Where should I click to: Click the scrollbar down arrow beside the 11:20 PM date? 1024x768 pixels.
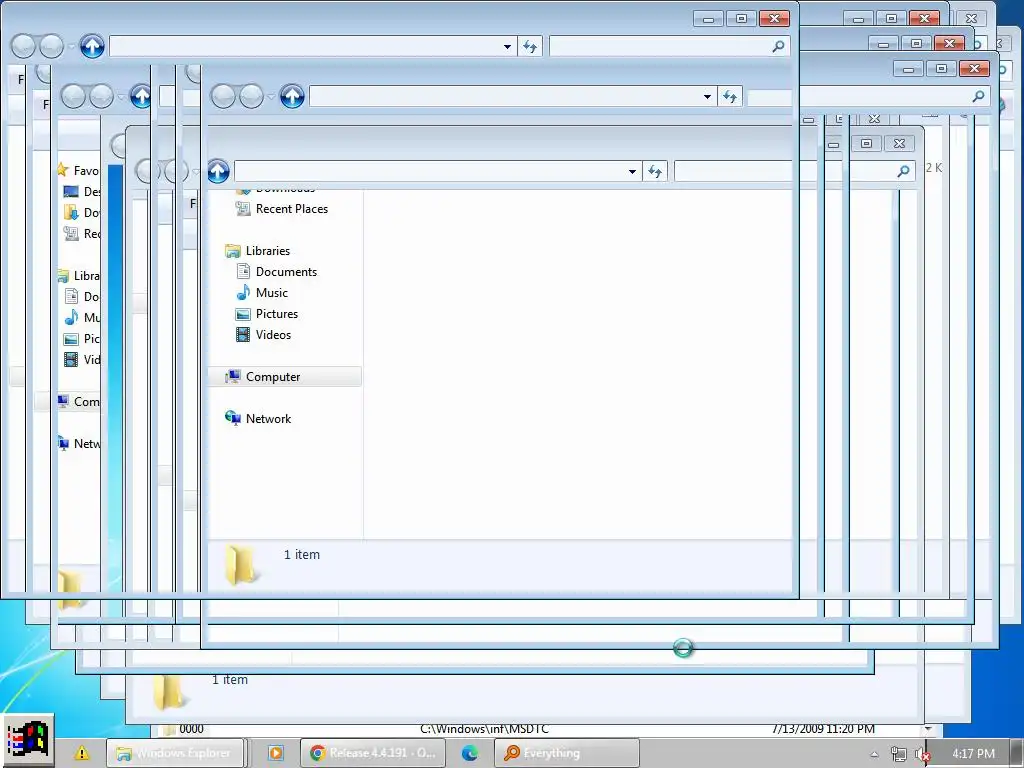coord(928,729)
